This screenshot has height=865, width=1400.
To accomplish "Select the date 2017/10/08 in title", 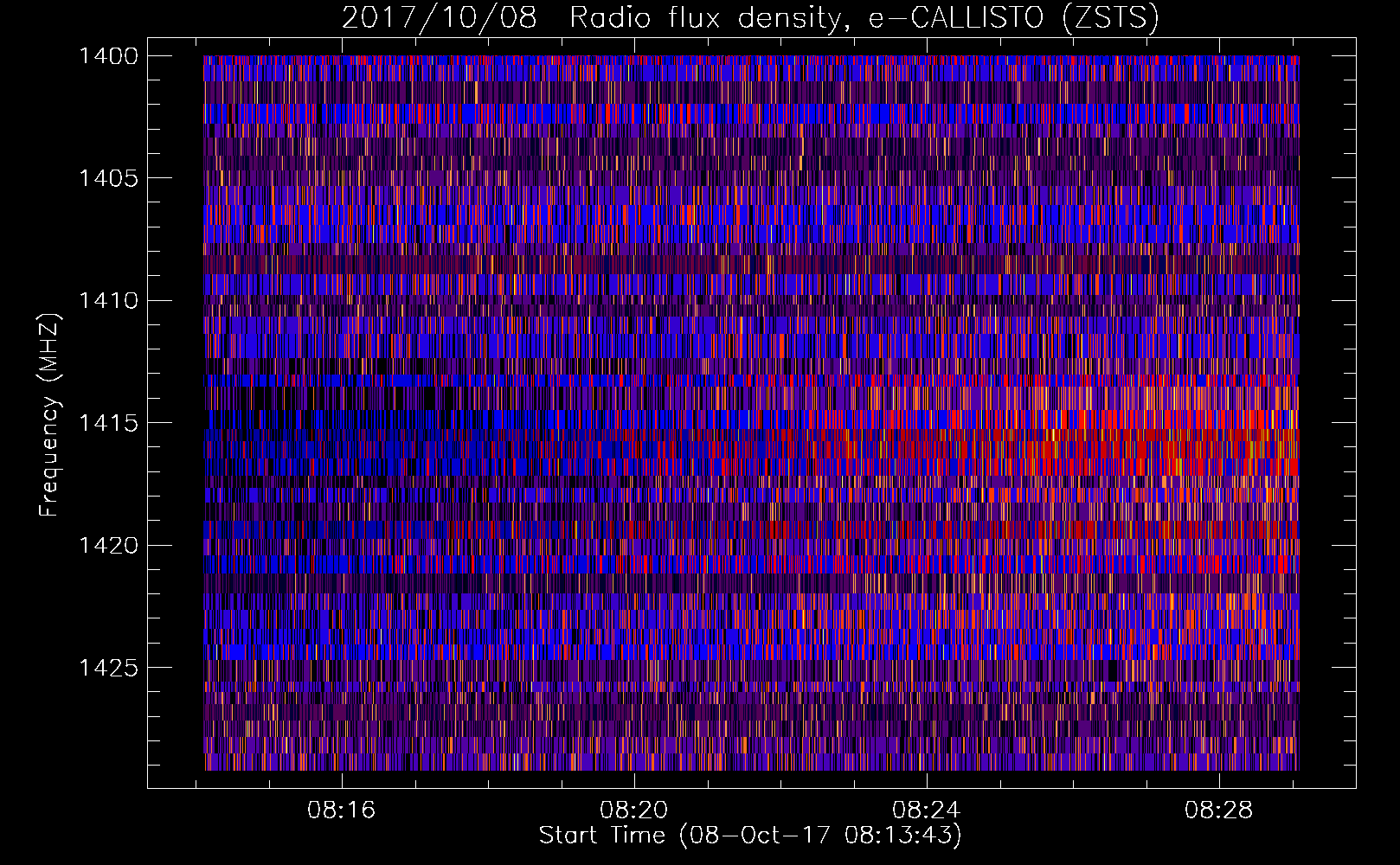I will pos(439,18).
